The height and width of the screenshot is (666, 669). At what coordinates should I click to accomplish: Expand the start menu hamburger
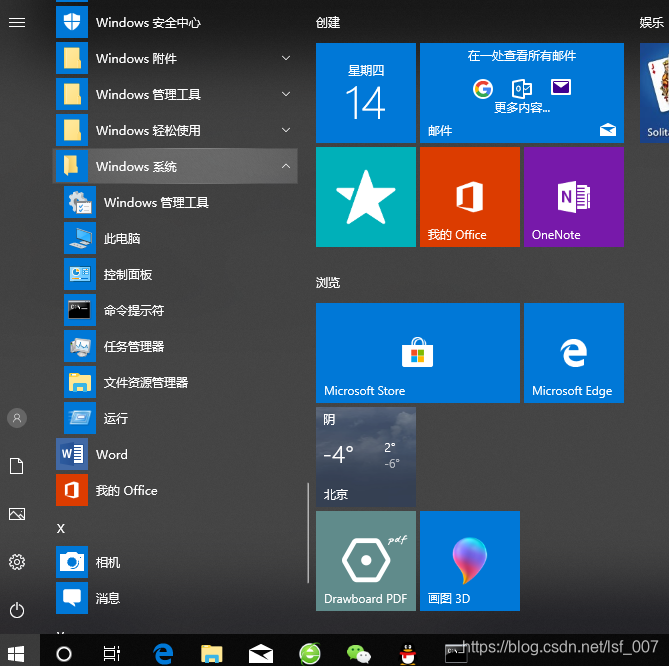coord(17,22)
